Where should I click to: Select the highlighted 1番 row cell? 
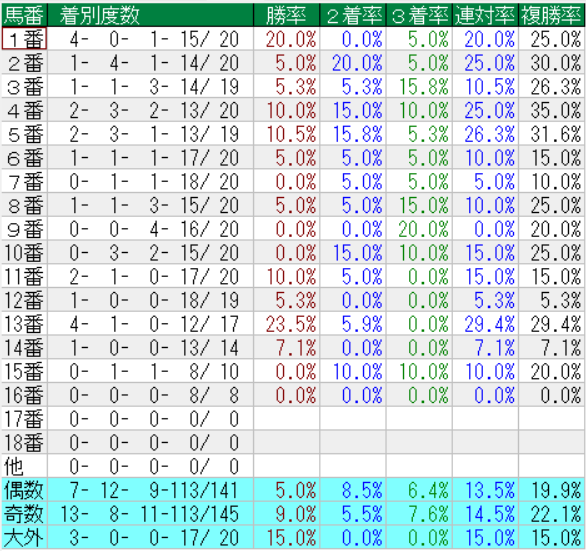24,39
